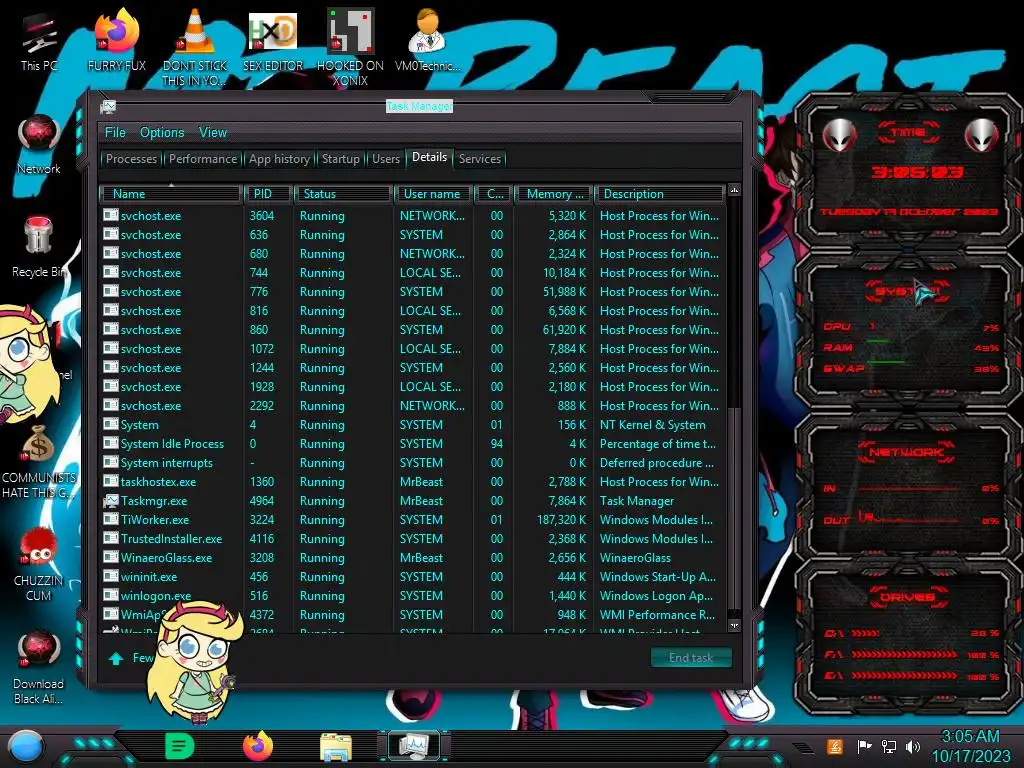Image resolution: width=1024 pixels, height=768 pixels.
Task: Click the scrollbar down arrow
Action: [734, 625]
